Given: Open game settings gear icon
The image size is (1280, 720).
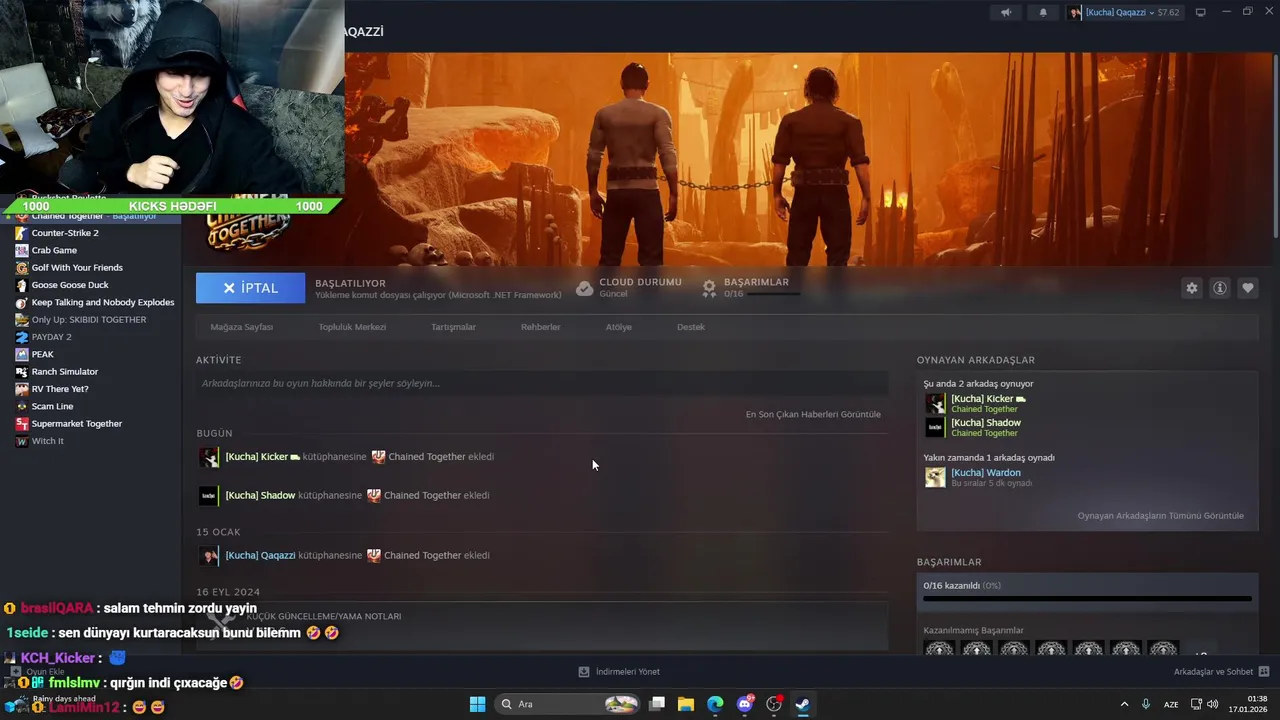Looking at the screenshot, I should point(1192,288).
